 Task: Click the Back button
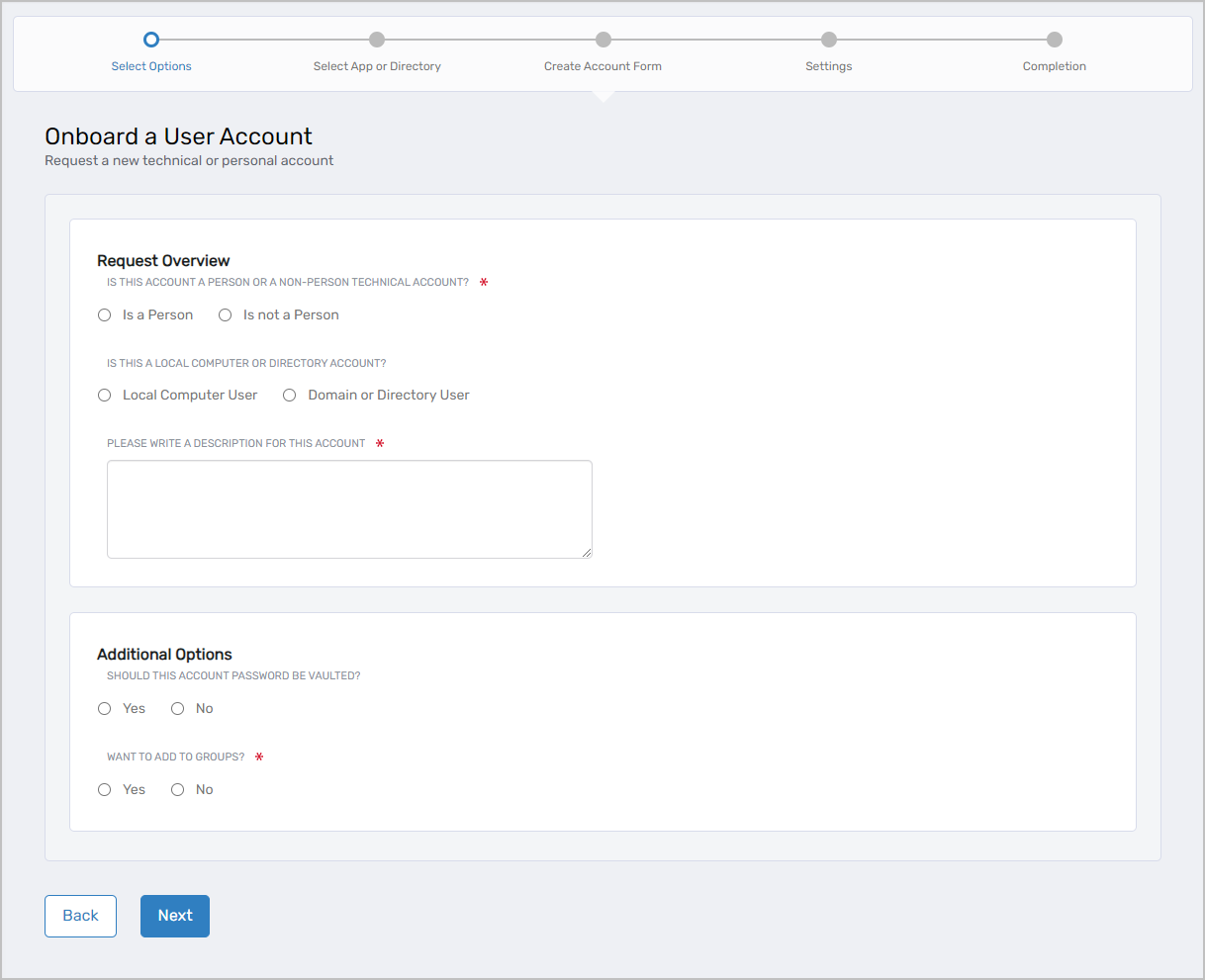click(x=80, y=916)
